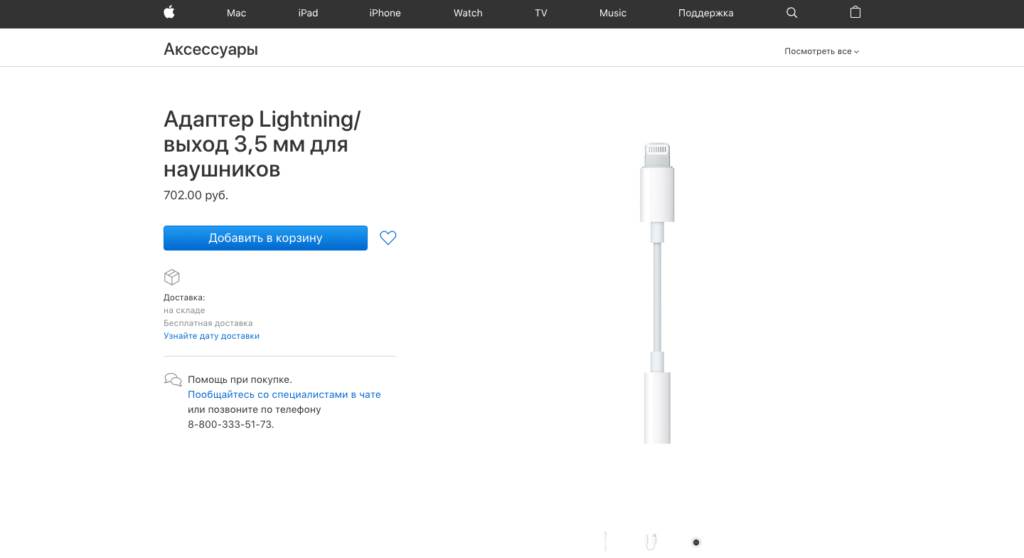Open the Music menu item
This screenshot has width=1024, height=558.
tap(613, 13)
